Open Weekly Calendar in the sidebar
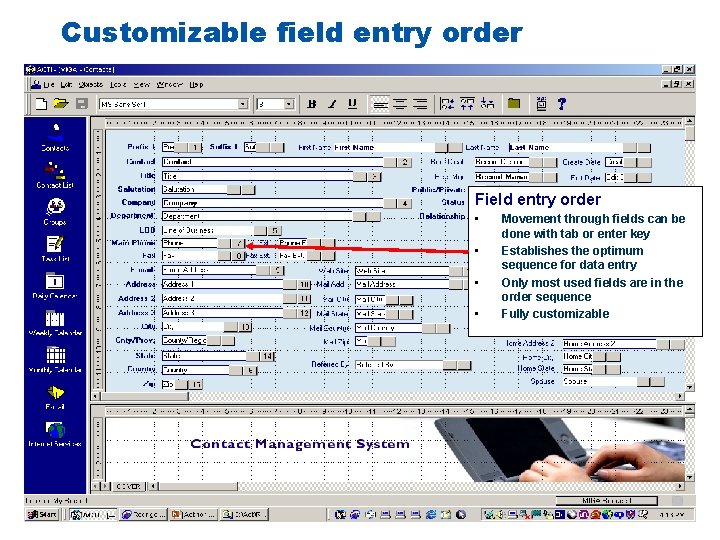720x540 pixels. tap(55, 323)
